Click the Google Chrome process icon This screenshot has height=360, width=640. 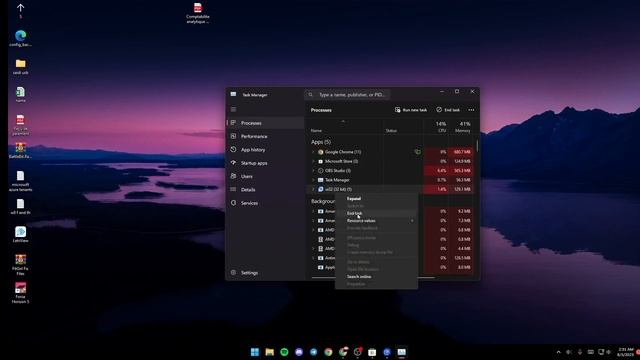(321, 152)
